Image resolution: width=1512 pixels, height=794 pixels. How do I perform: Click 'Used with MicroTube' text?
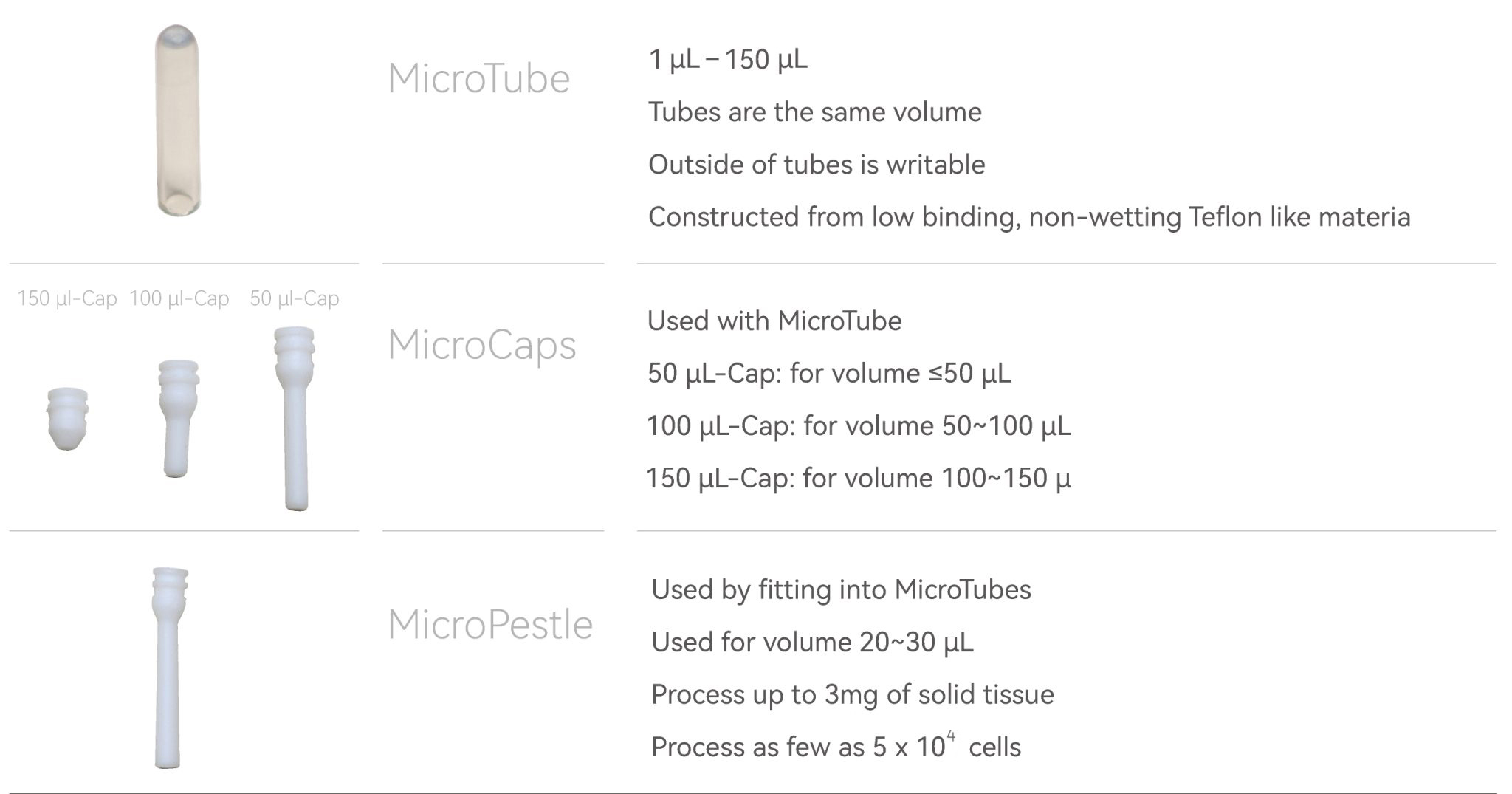click(x=774, y=321)
